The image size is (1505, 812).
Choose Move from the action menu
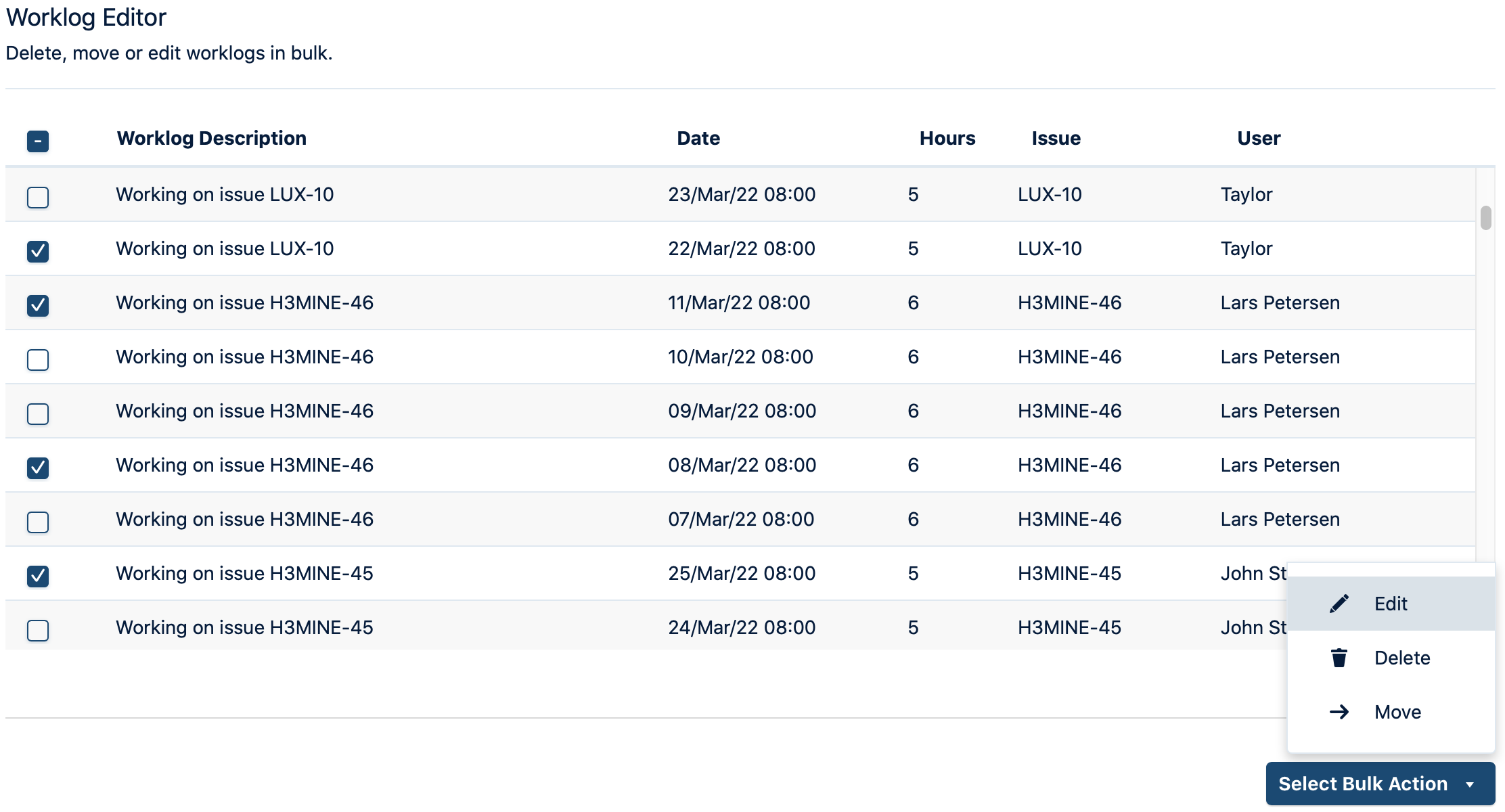pos(1398,711)
